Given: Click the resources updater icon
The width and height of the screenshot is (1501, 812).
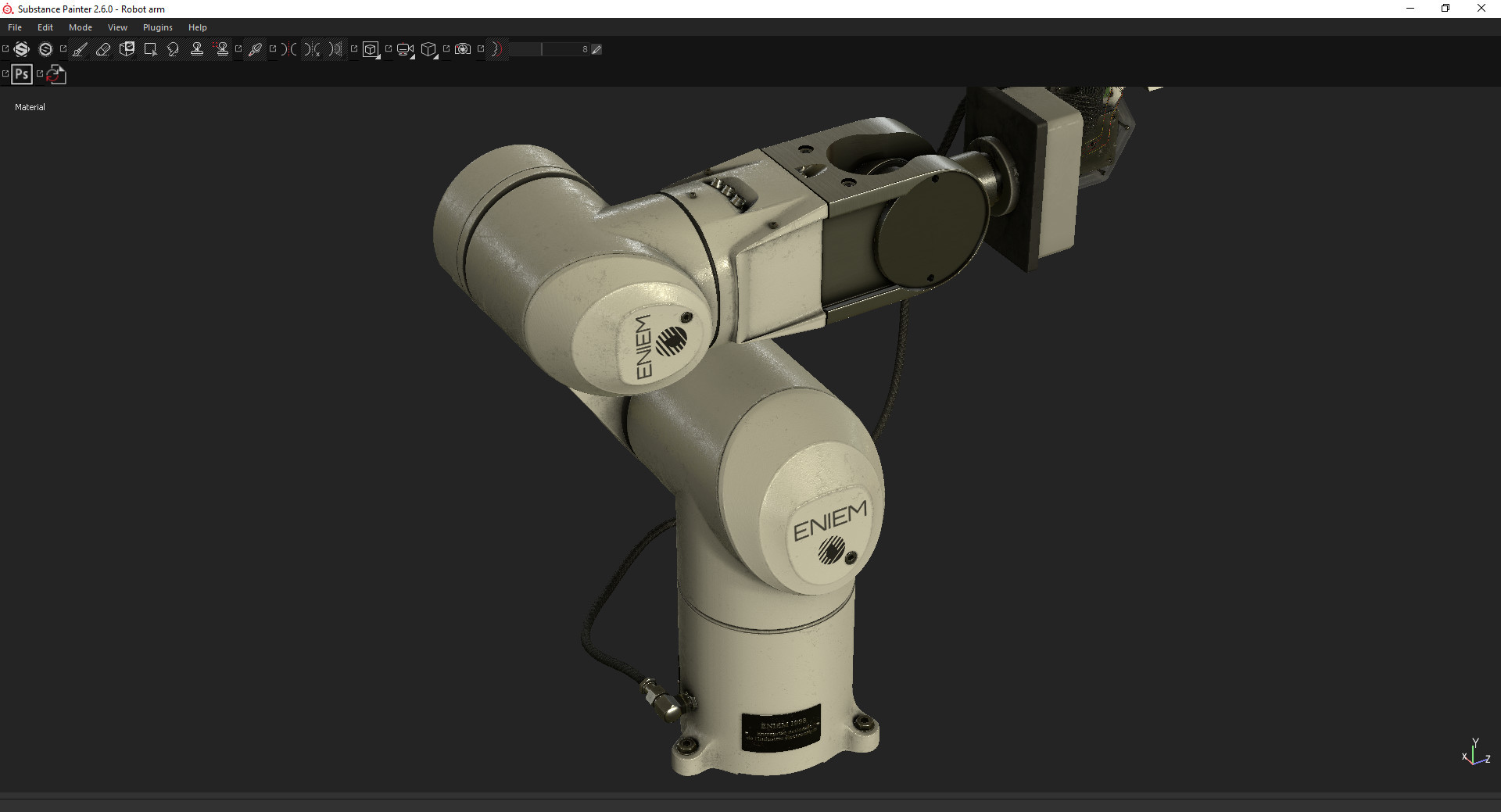Looking at the screenshot, I should coord(56,74).
